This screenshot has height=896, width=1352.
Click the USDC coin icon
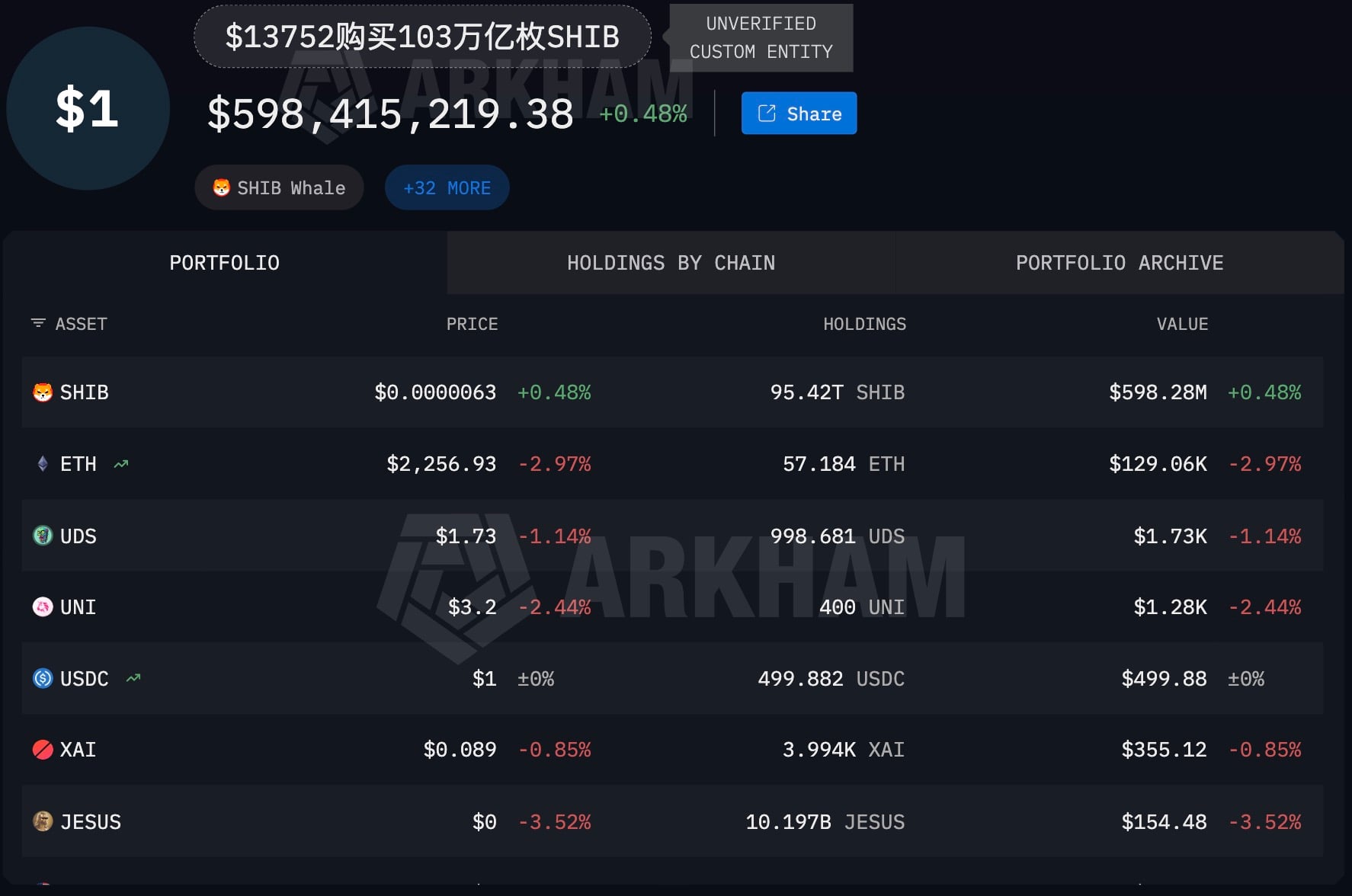(43, 678)
